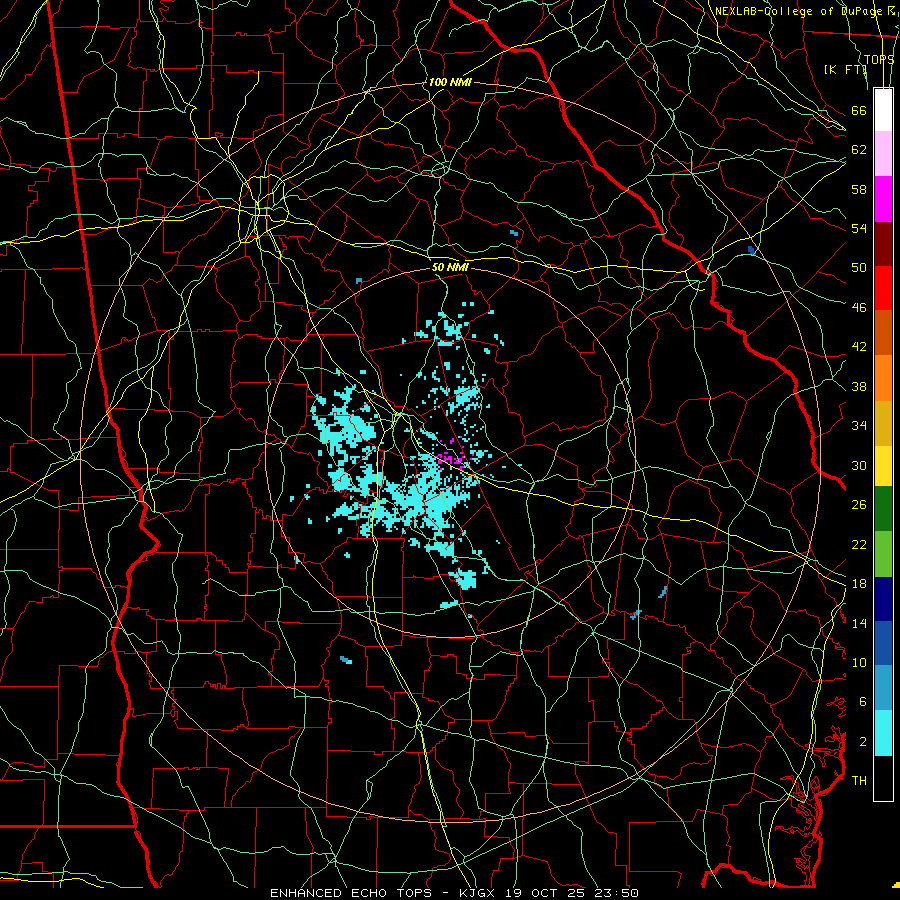Click the legend value "62"
This screenshot has width=900, height=900.
pyautogui.click(x=859, y=149)
